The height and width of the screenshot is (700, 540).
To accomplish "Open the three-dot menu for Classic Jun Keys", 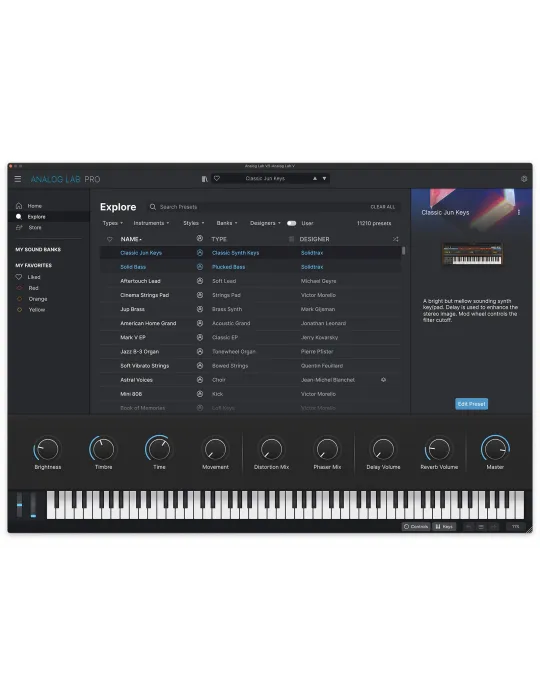I will click(519, 212).
